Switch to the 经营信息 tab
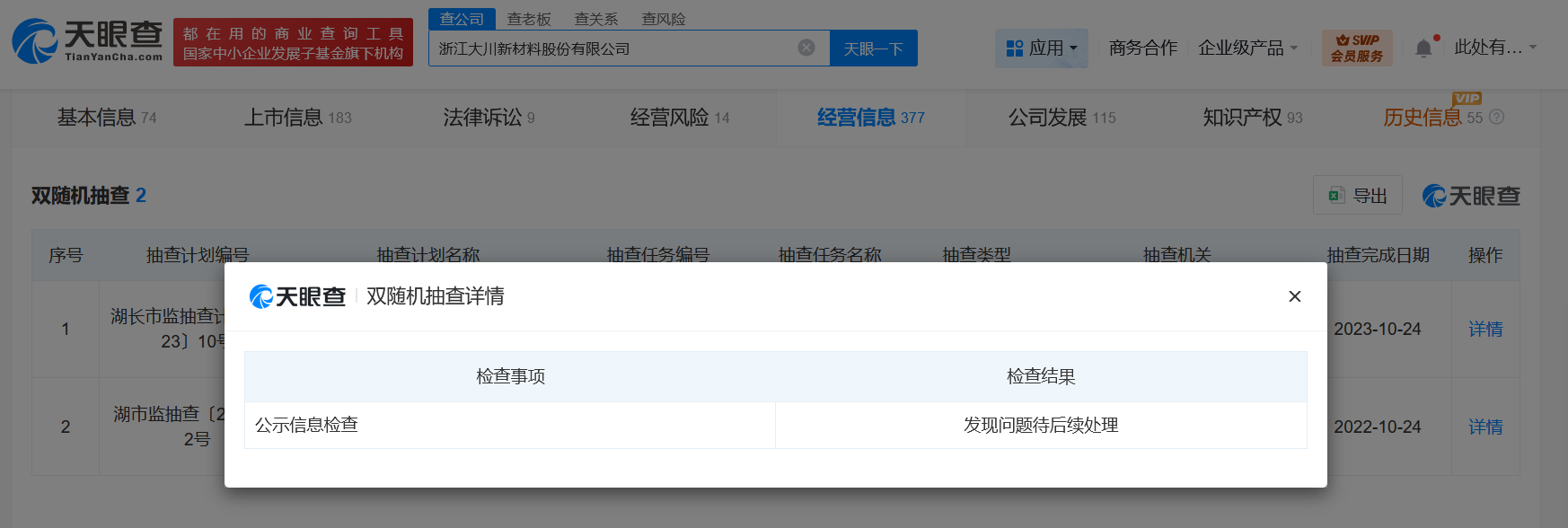The image size is (1568, 528). tap(870, 117)
